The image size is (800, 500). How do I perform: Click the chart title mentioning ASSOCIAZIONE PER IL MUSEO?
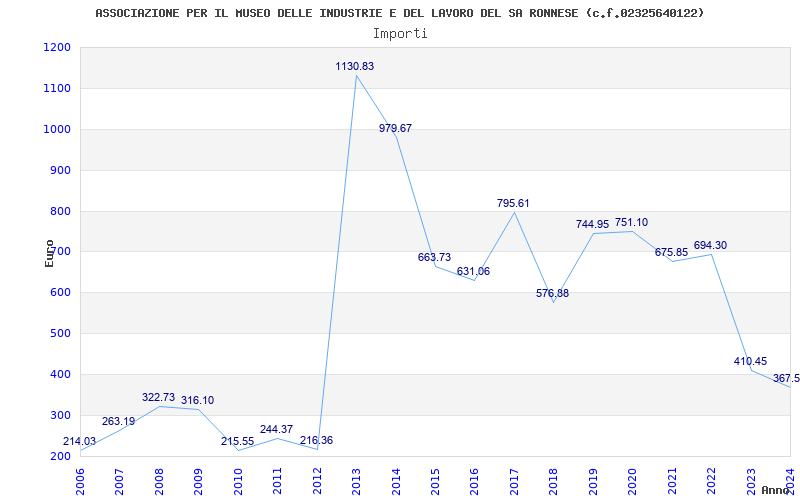pos(399,13)
